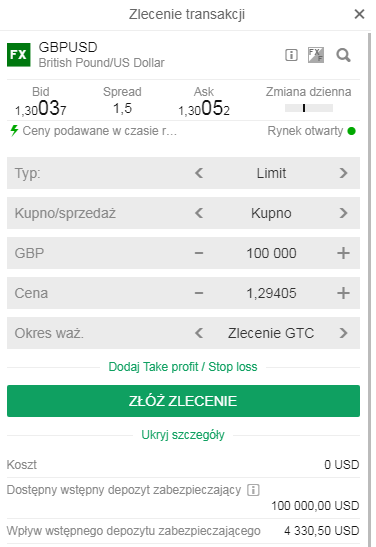Change Zlecenie GTC to next validity period
The height and width of the screenshot is (547, 376).
[344, 333]
